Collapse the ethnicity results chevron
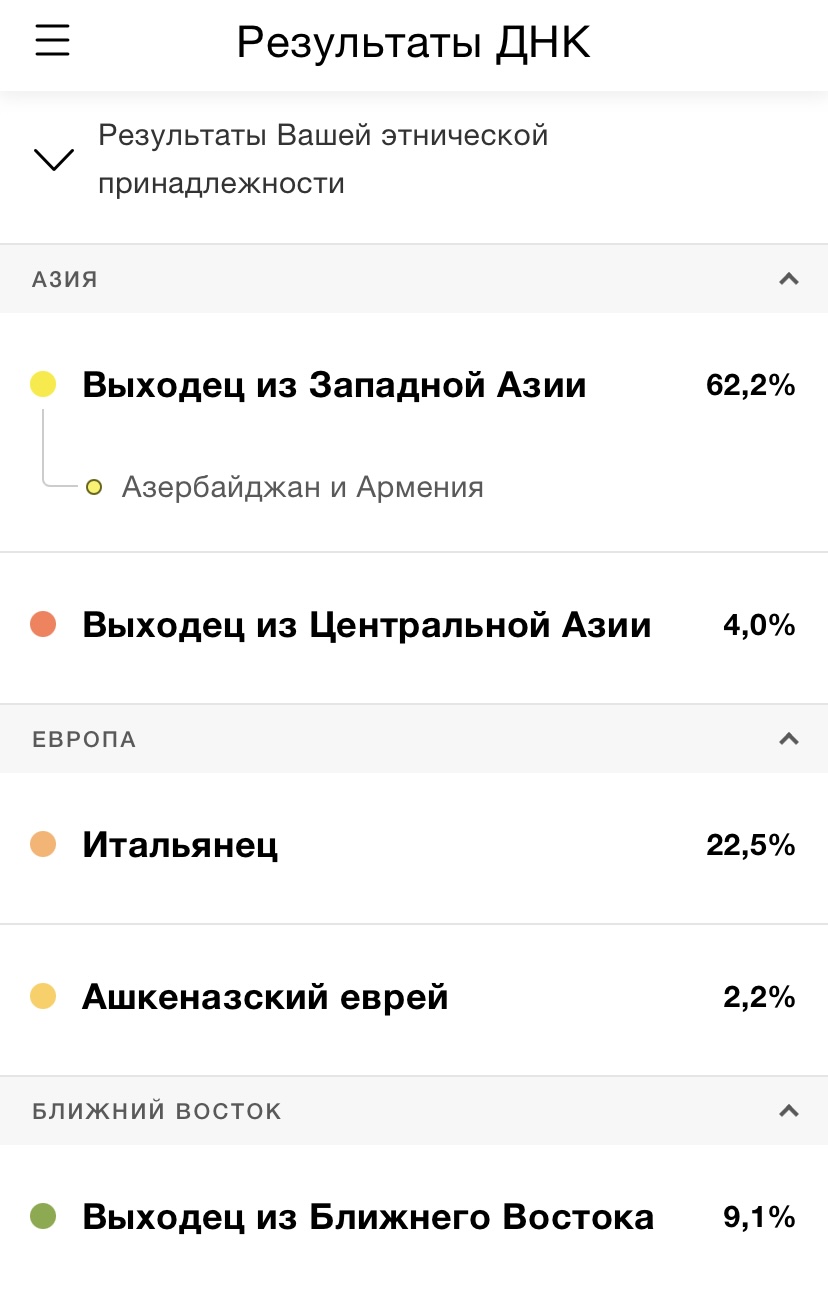This screenshot has height=1294, width=828. point(54,159)
